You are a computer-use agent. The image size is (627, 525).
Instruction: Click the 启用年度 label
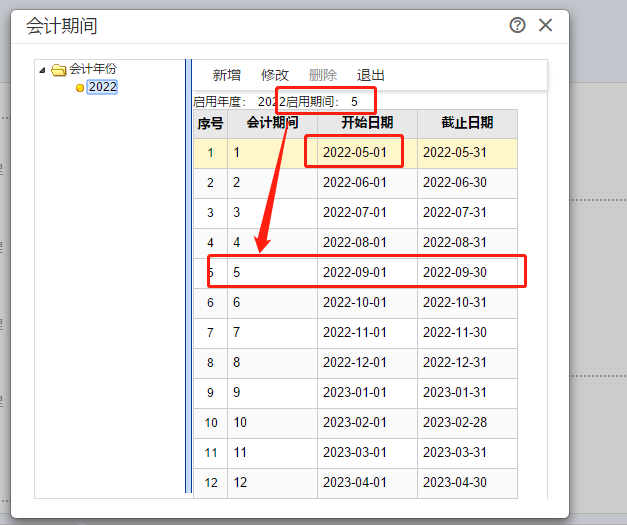(x=220, y=102)
